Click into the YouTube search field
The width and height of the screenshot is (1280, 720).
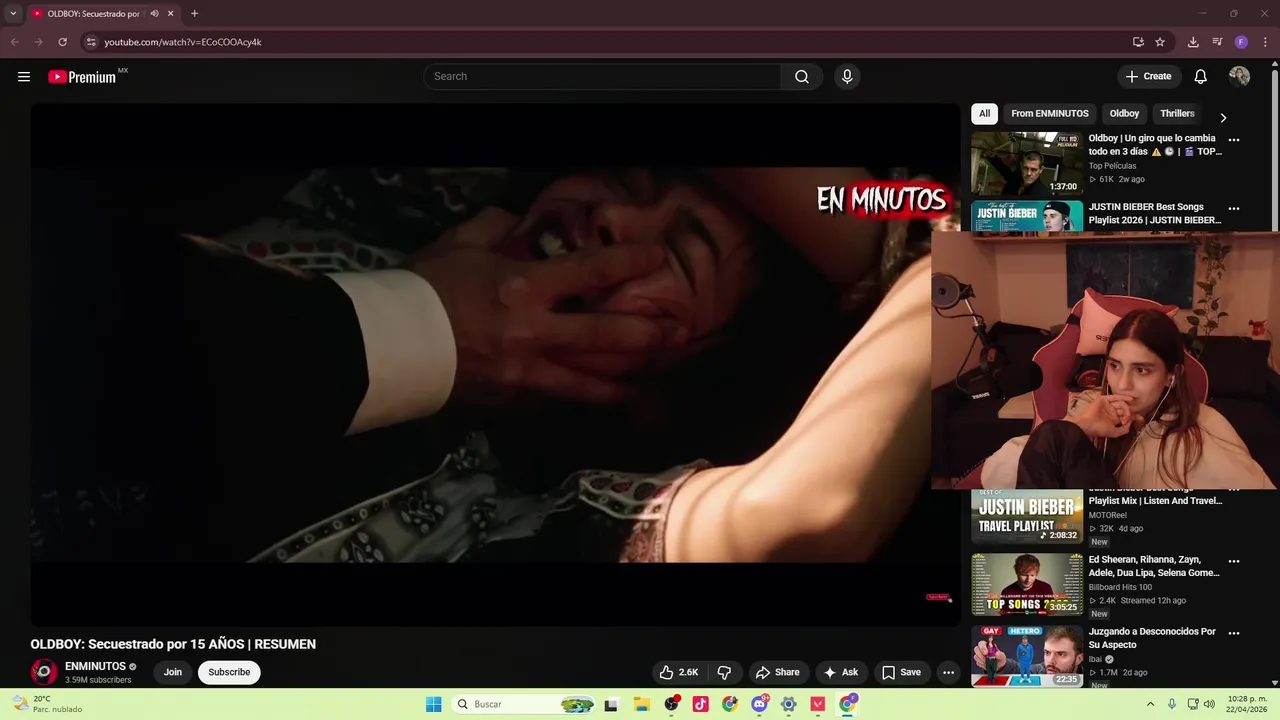(602, 77)
